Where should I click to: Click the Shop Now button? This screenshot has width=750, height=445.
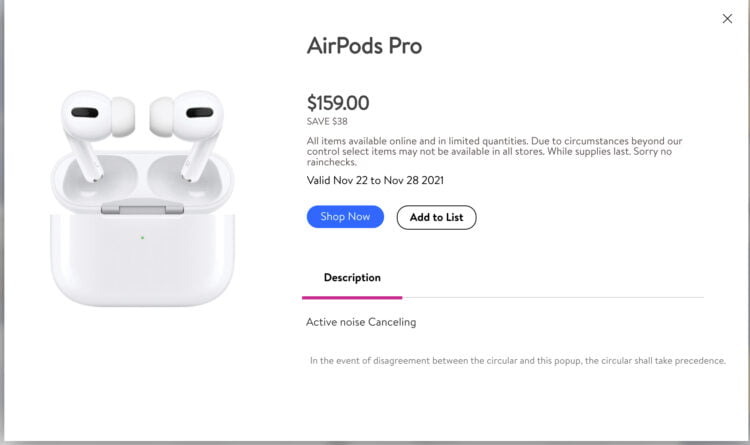345,217
